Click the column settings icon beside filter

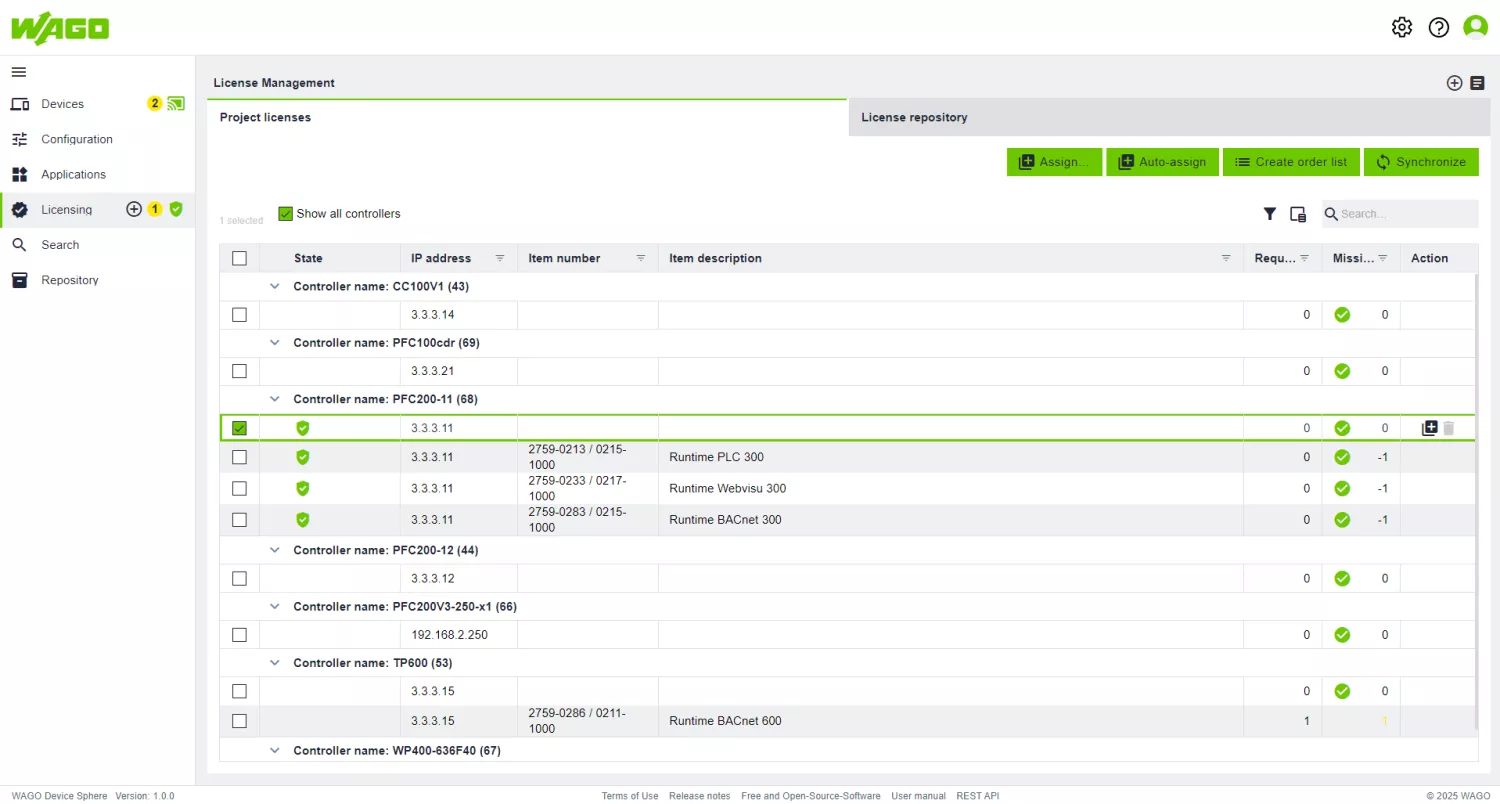point(1298,214)
